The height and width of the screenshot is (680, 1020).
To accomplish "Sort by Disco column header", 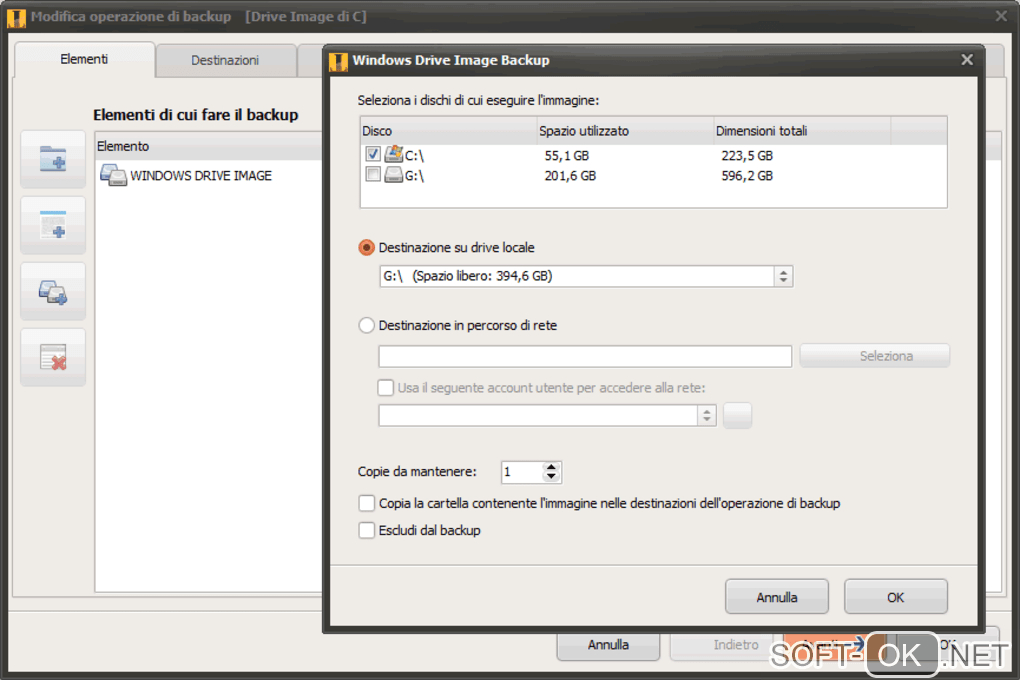I will (448, 131).
